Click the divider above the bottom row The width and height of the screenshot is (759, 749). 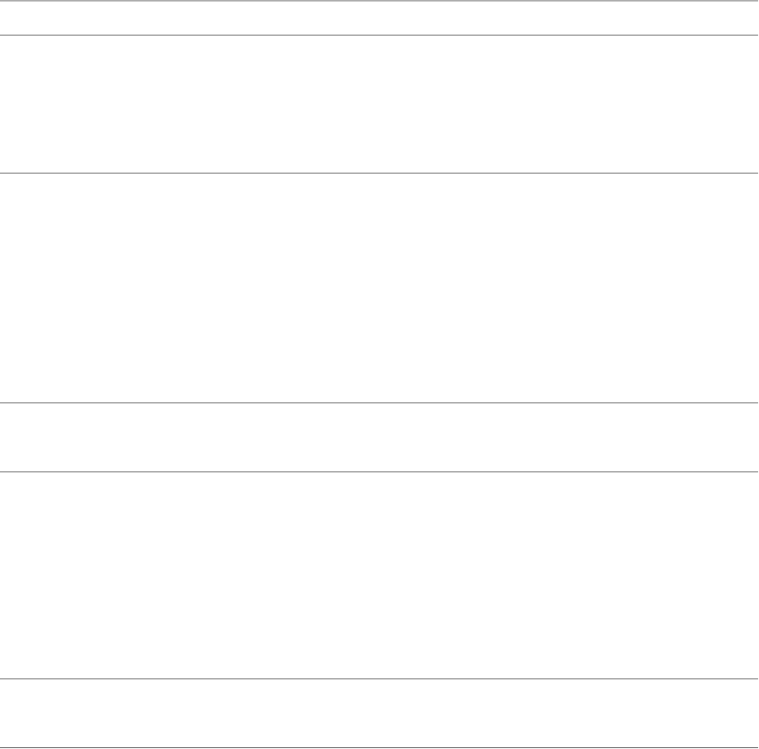click(x=379, y=680)
